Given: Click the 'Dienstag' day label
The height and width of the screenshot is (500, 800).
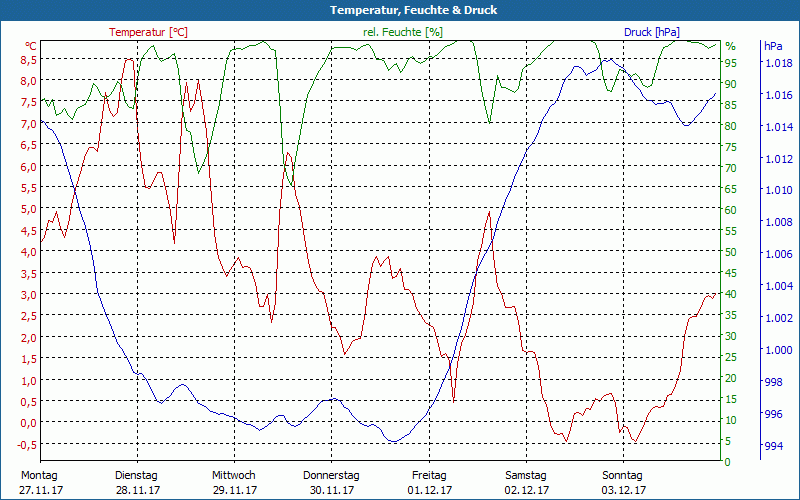Looking at the screenshot, I should (x=136, y=476).
